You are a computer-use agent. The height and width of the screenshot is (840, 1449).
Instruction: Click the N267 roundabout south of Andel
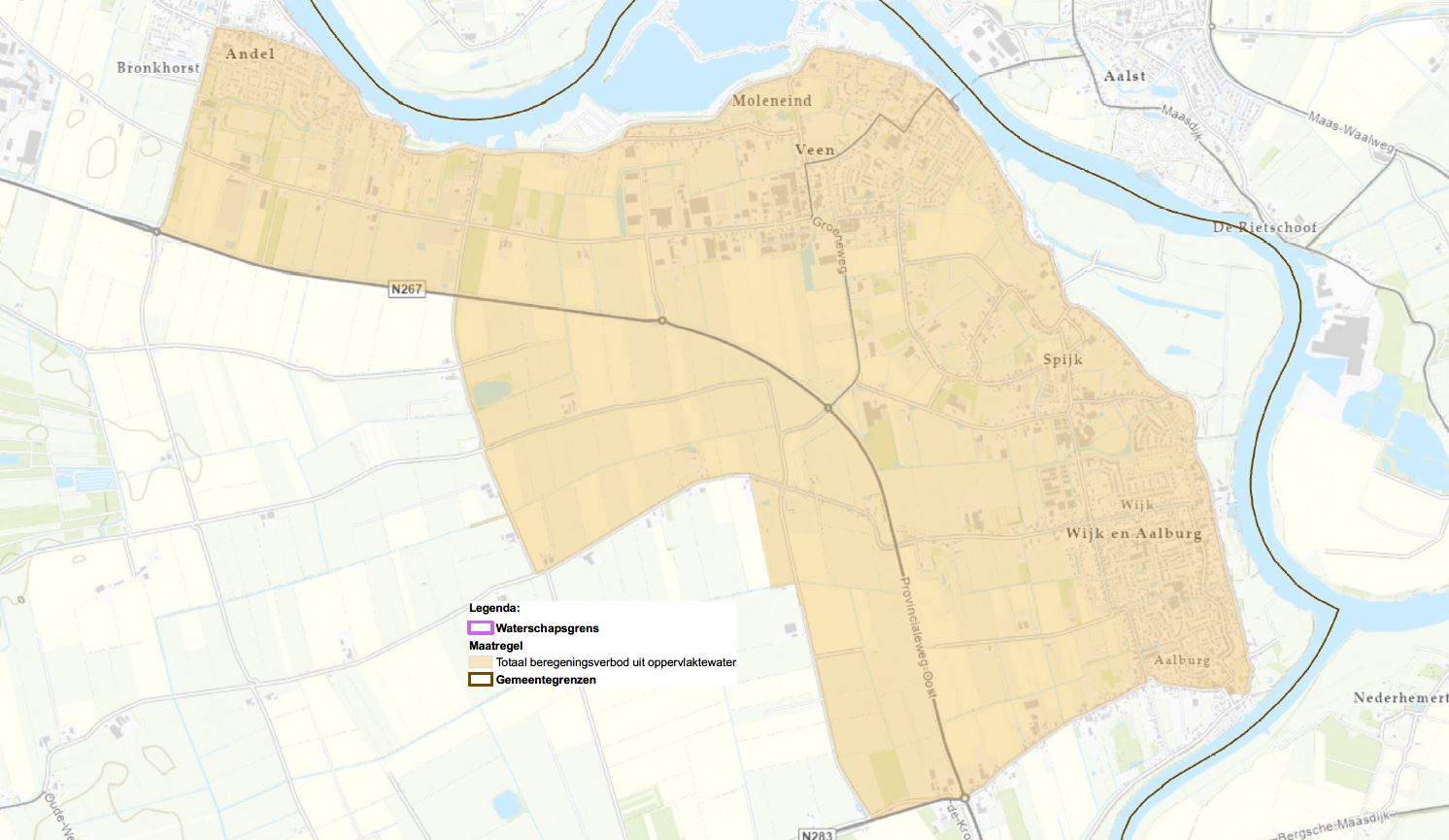pos(156,230)
